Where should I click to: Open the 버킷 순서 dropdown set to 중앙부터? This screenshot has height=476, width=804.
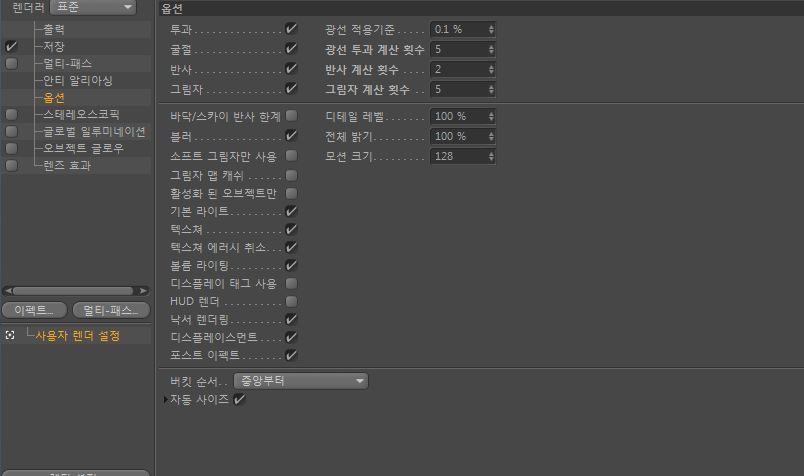pos(300,381)
